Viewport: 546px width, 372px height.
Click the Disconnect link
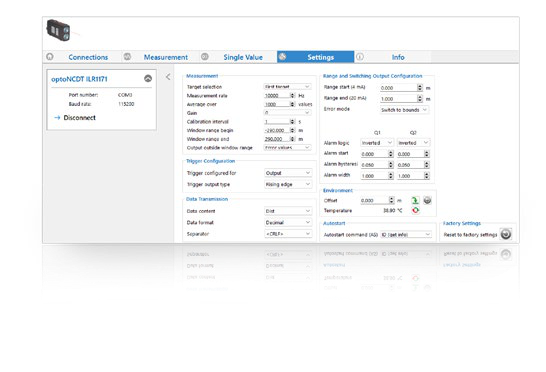pyautogui.click(x=79, y=118)
